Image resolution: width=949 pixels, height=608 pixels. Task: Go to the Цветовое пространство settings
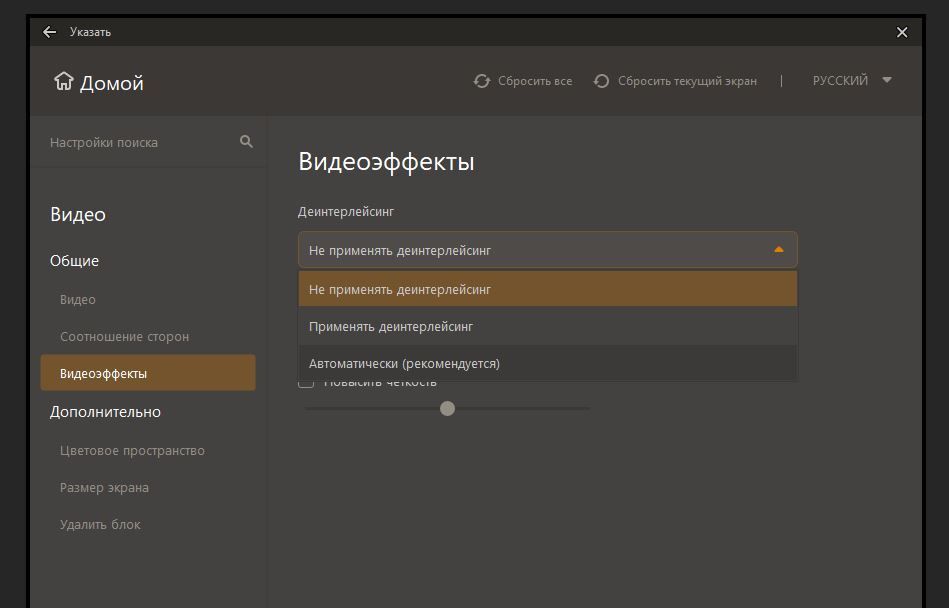(132, 451)
